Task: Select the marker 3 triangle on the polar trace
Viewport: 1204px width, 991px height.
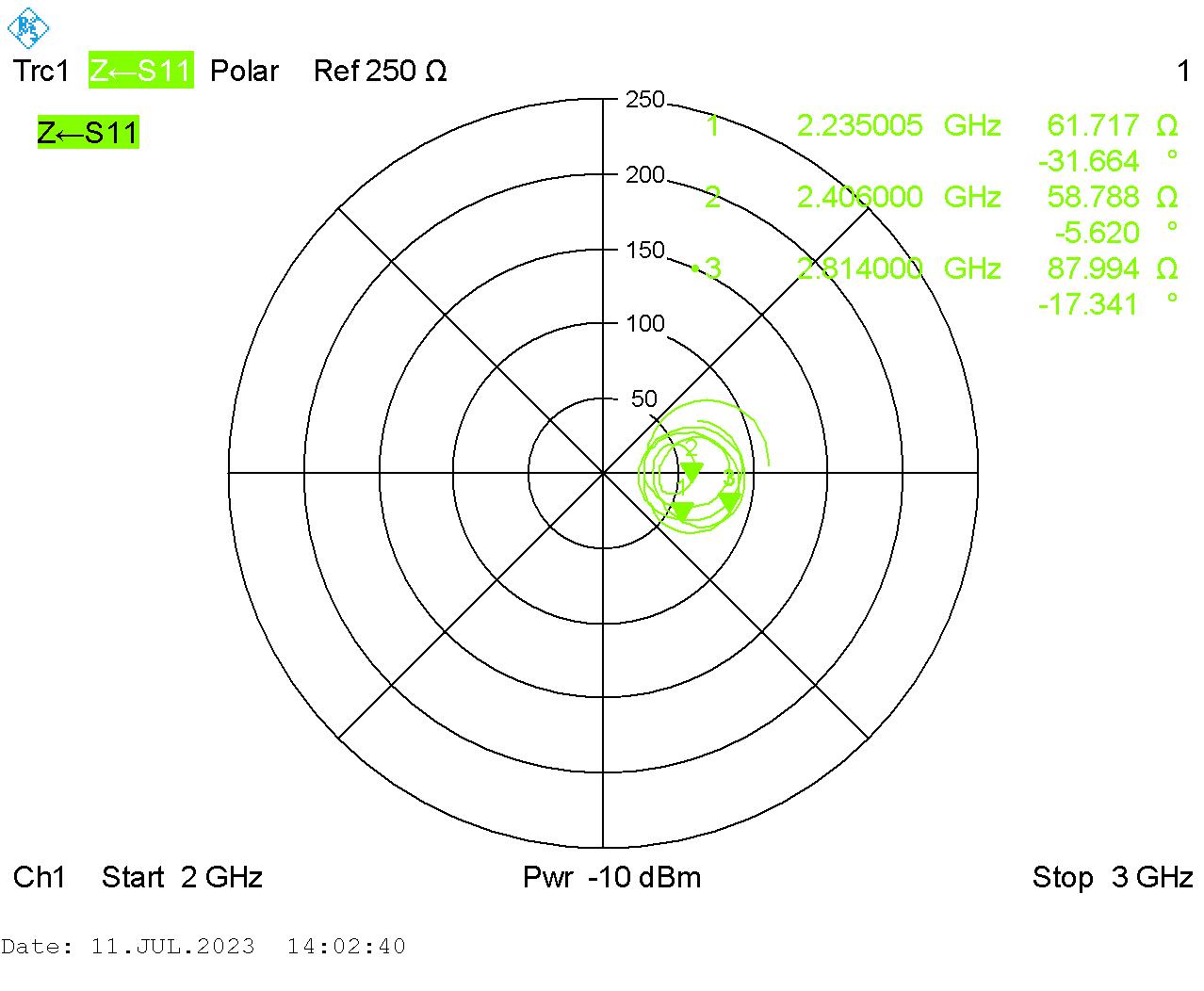Action: 729,500
